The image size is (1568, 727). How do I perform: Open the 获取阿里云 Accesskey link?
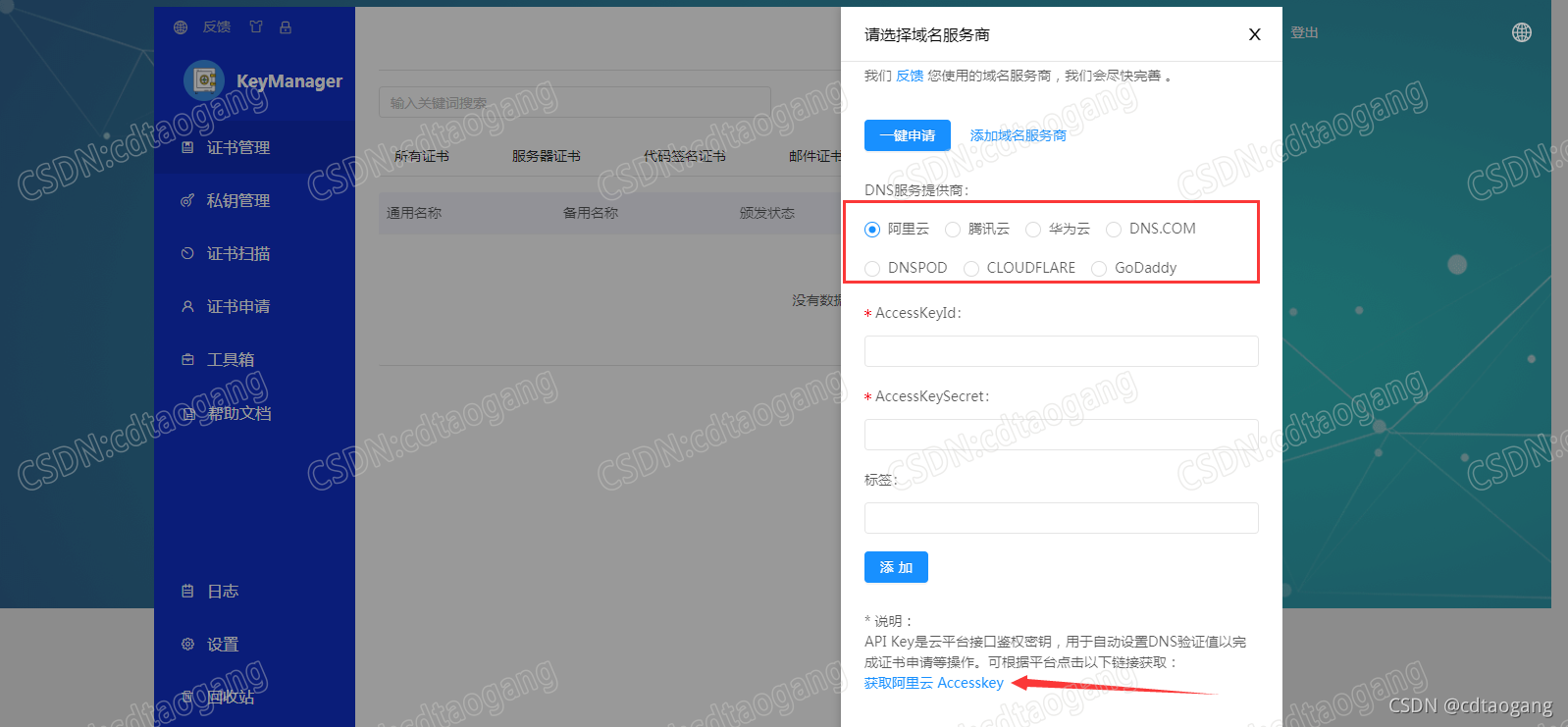click(934, 683)
